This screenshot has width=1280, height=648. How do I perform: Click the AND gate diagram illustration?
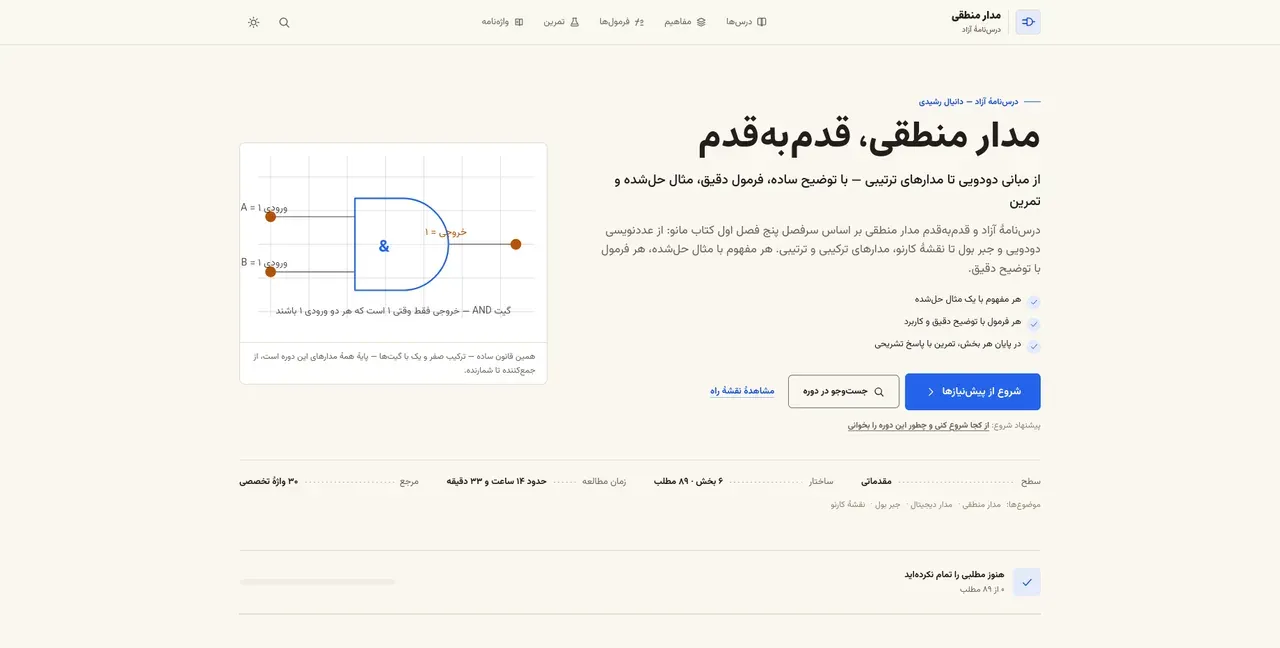tap(393, 244)
